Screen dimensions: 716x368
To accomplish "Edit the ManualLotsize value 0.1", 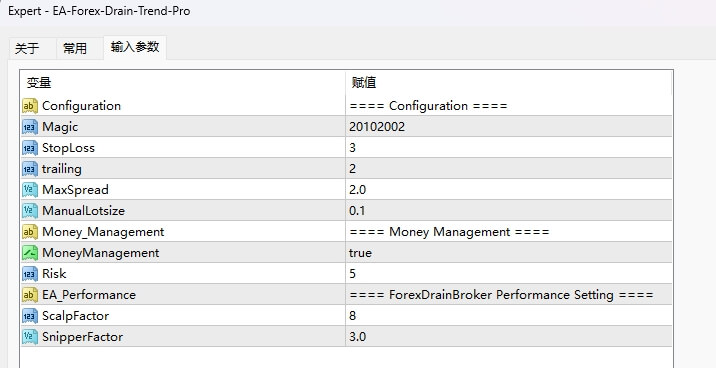I will tap(509, 211).
